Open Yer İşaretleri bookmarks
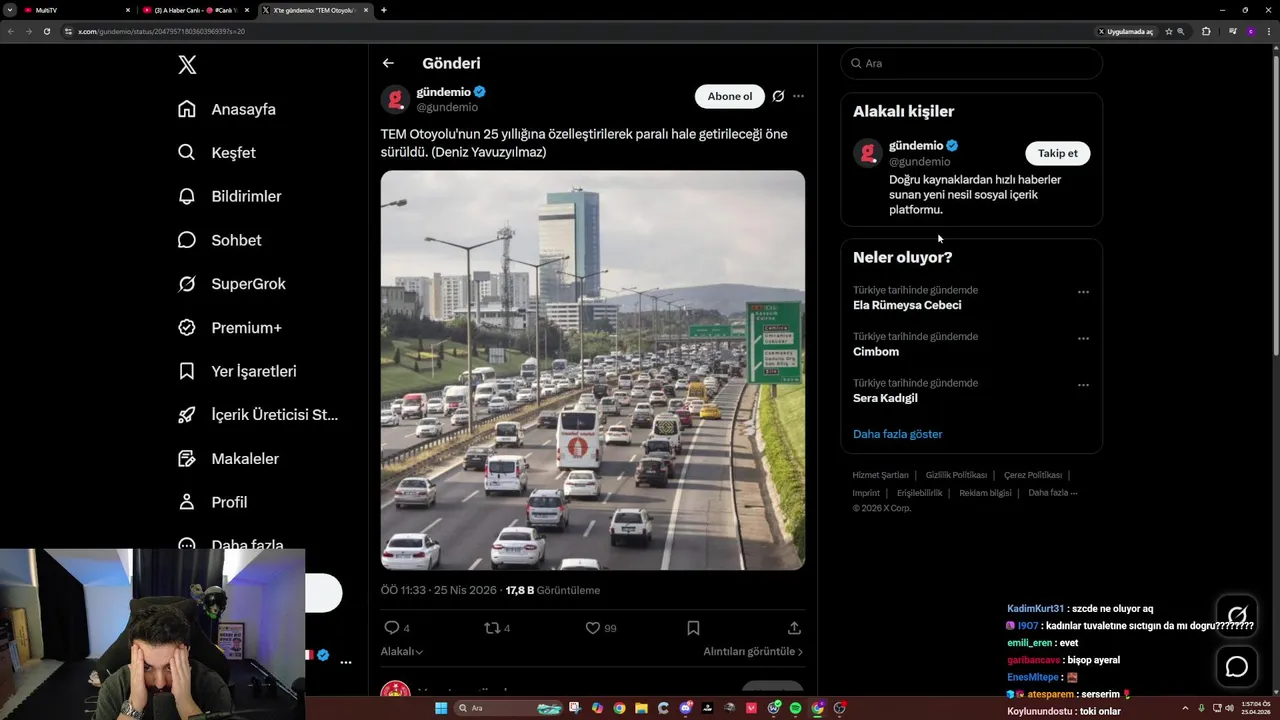This screenshot has height=720, width=1280. (237, 371)
